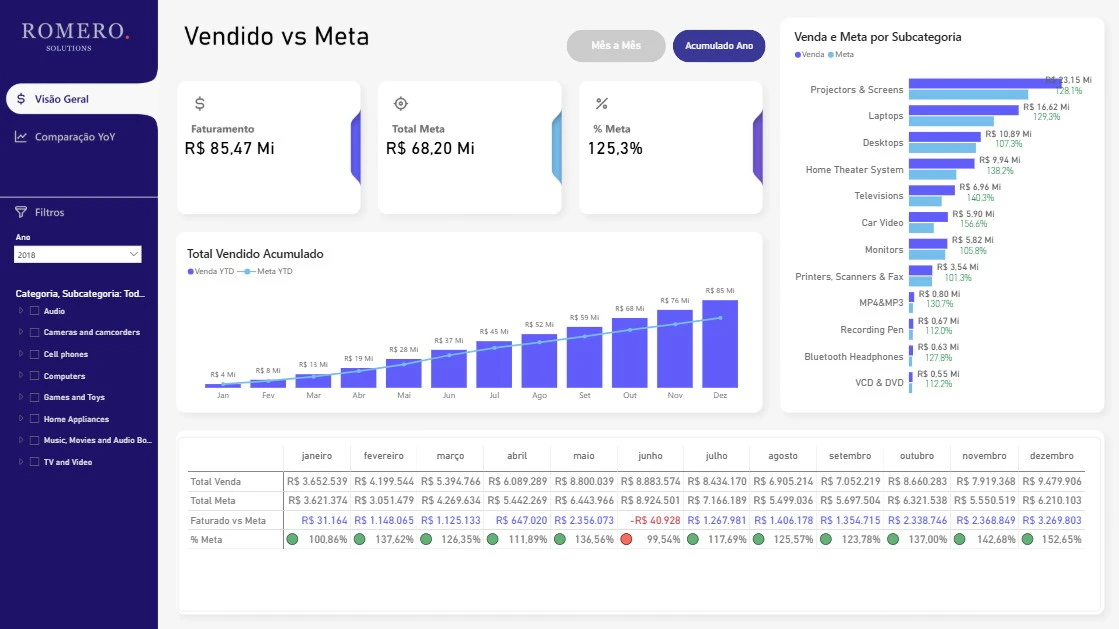1119x629 pixels.
Task: Click the Home Theater System label
Action: coord(854,169)
